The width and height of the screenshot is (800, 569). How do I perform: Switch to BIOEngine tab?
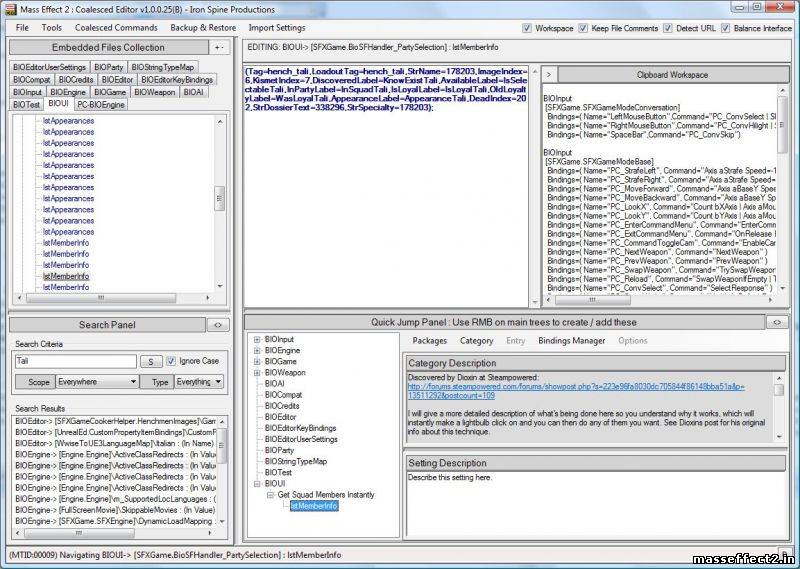pos(68,92)
